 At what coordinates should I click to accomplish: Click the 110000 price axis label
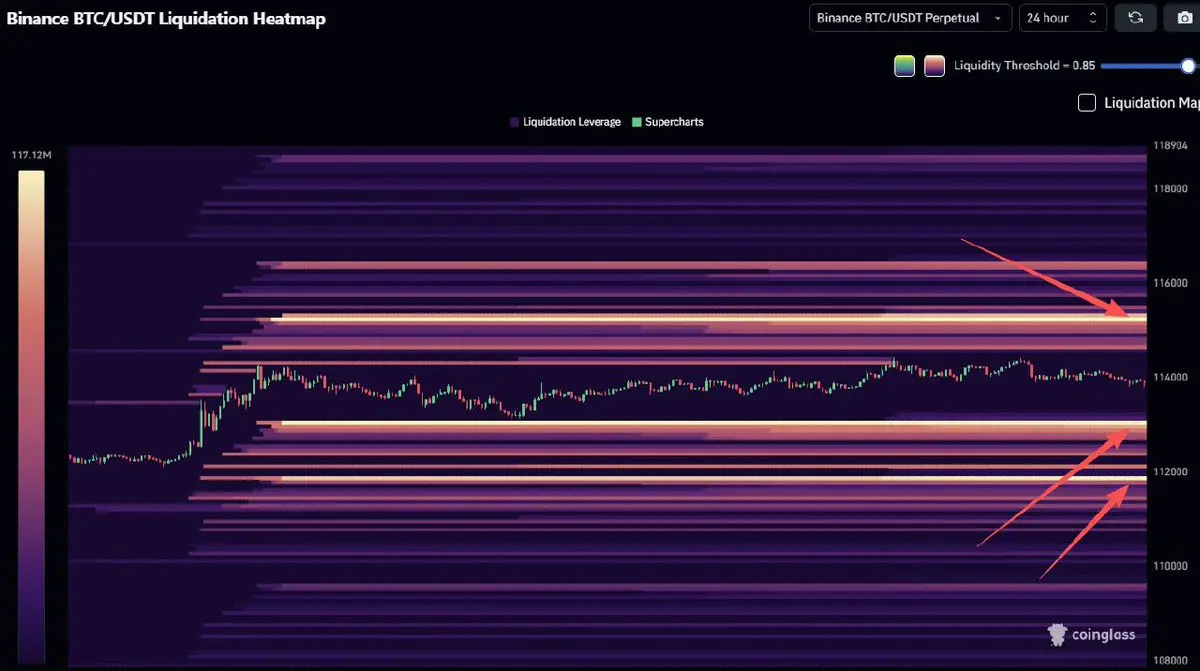coord(1170,566)
